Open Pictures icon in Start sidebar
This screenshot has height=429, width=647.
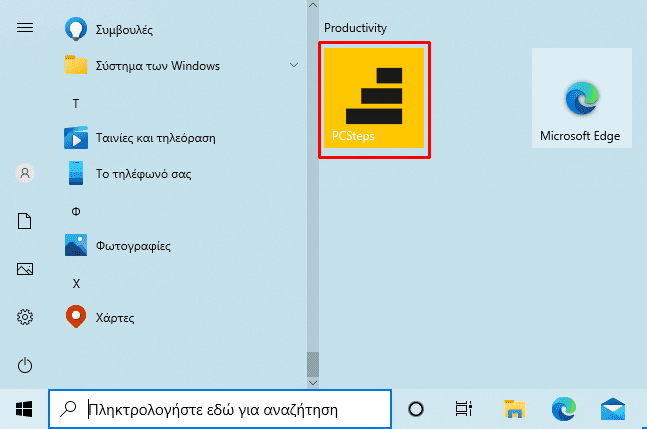(25, 269)
